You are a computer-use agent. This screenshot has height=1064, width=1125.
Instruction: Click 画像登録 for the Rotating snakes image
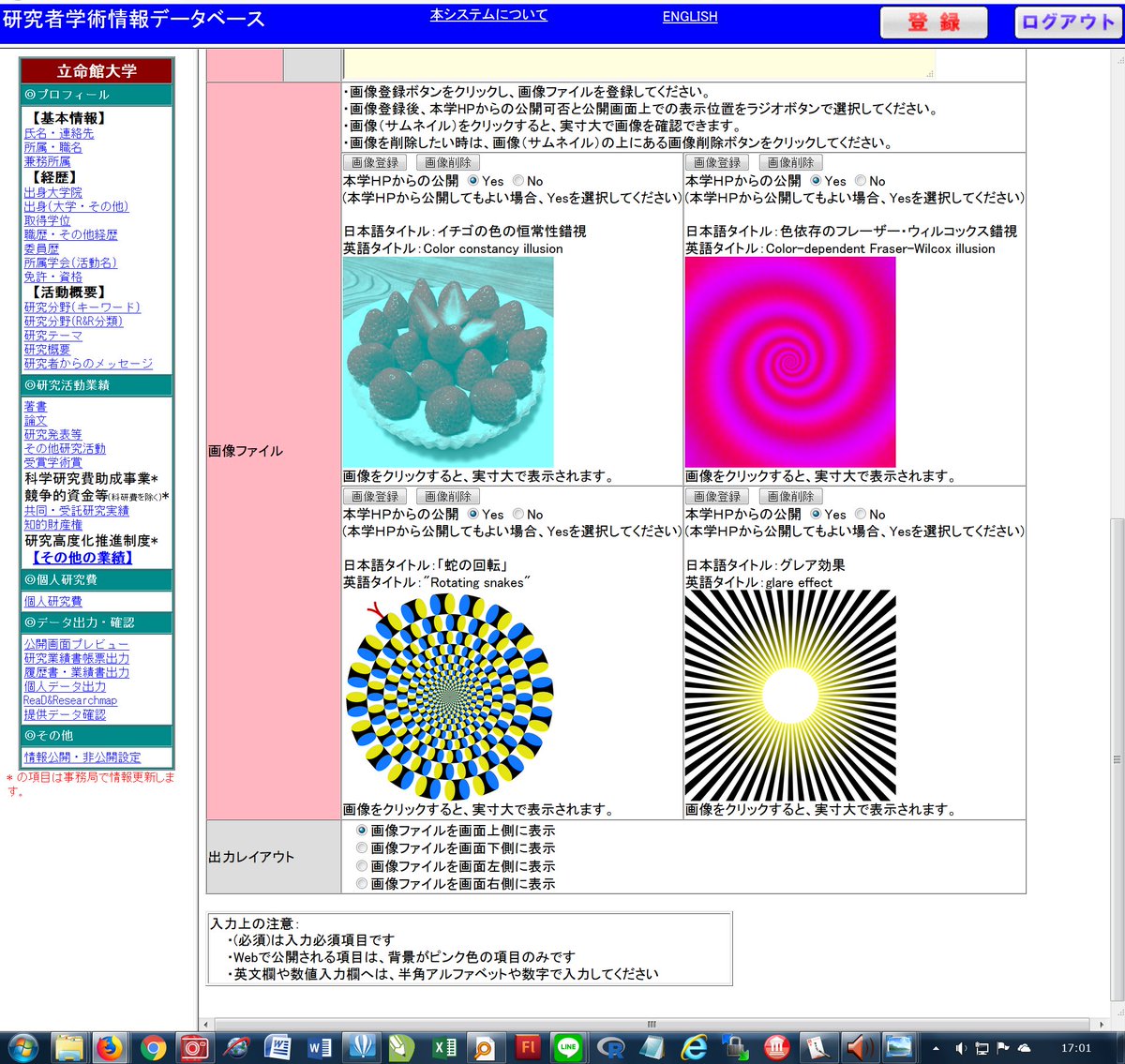coord(375,496)
